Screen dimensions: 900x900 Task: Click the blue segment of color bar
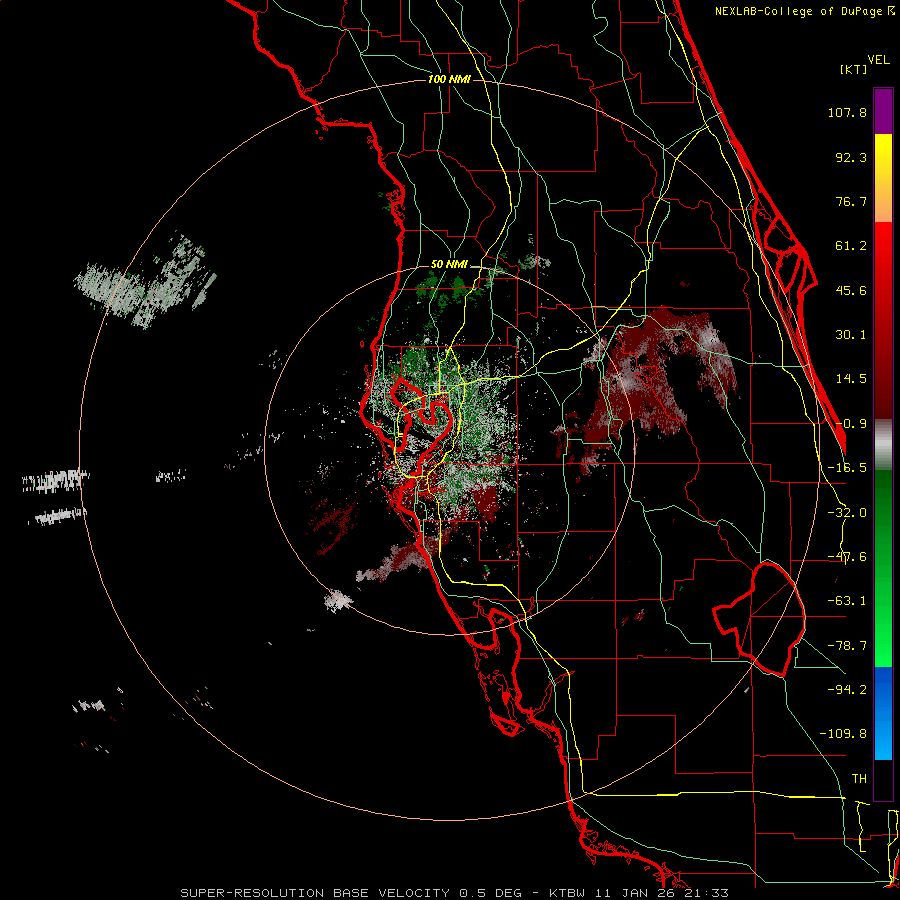click(x=883, y=713)
